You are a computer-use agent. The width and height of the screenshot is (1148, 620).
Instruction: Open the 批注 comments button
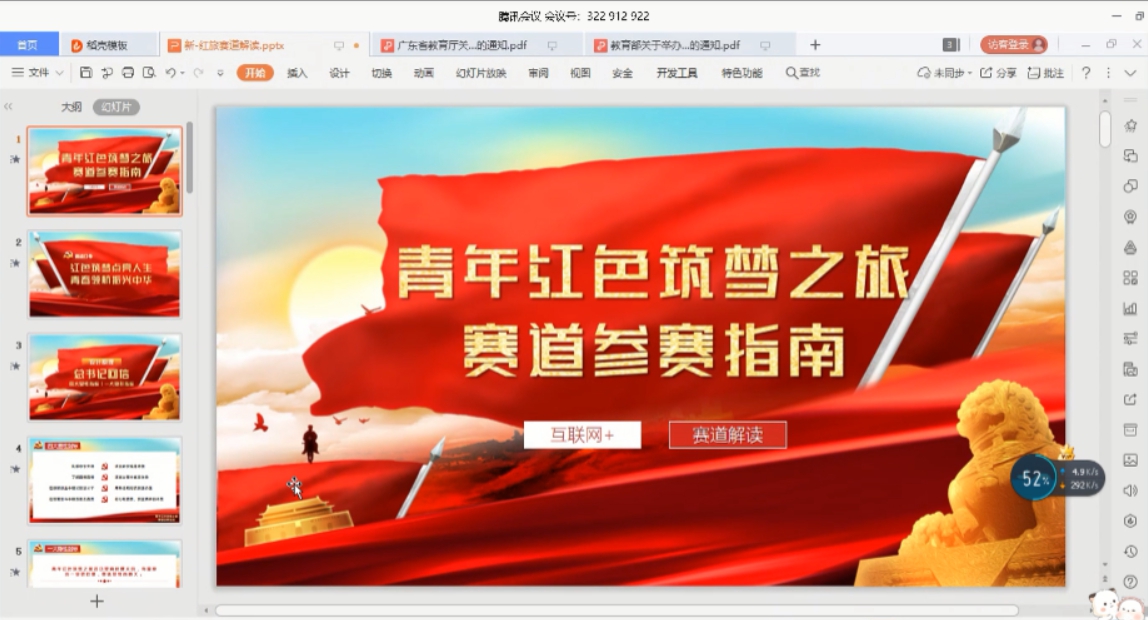click(x=1046, y=72)
